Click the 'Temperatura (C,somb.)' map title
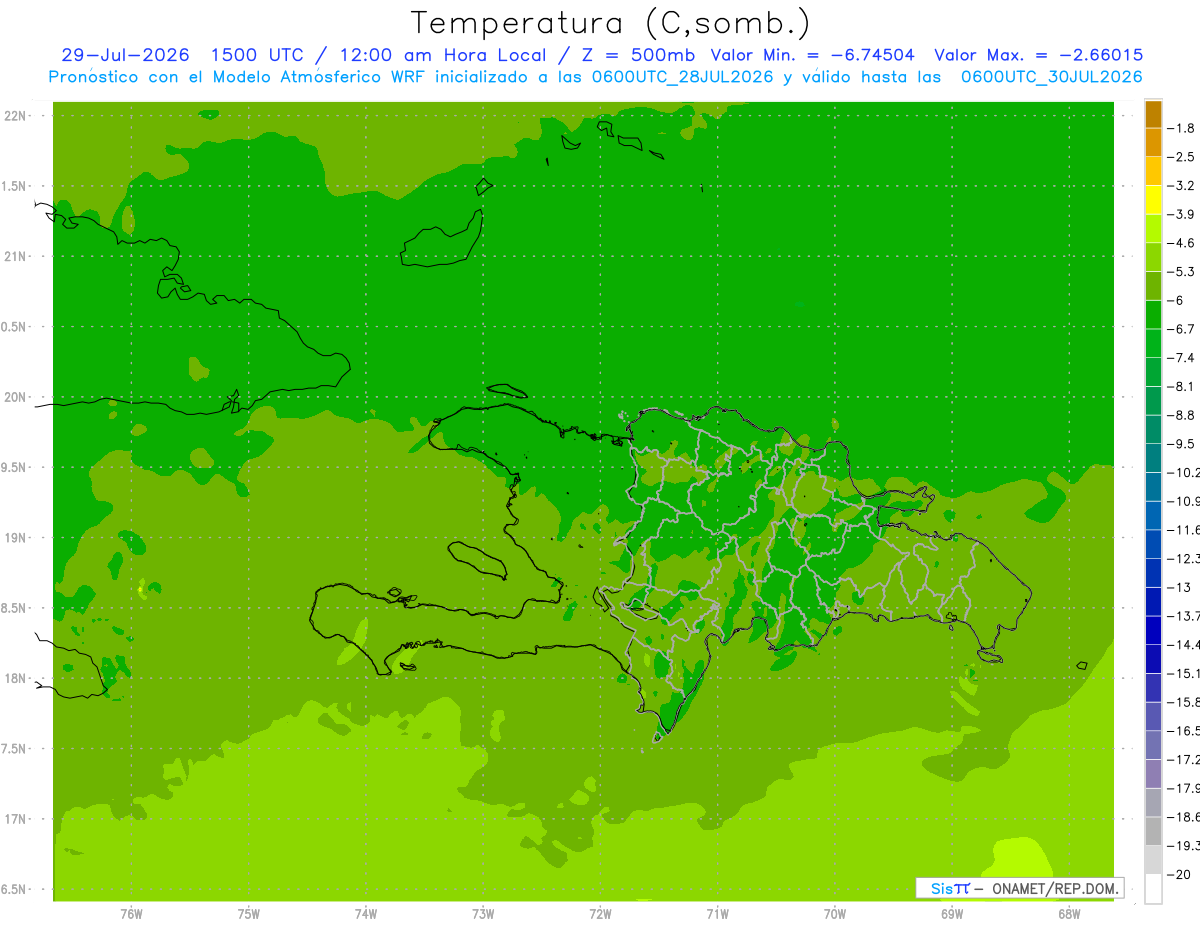This screenshot has width=1200, height=927. (610, 24)
